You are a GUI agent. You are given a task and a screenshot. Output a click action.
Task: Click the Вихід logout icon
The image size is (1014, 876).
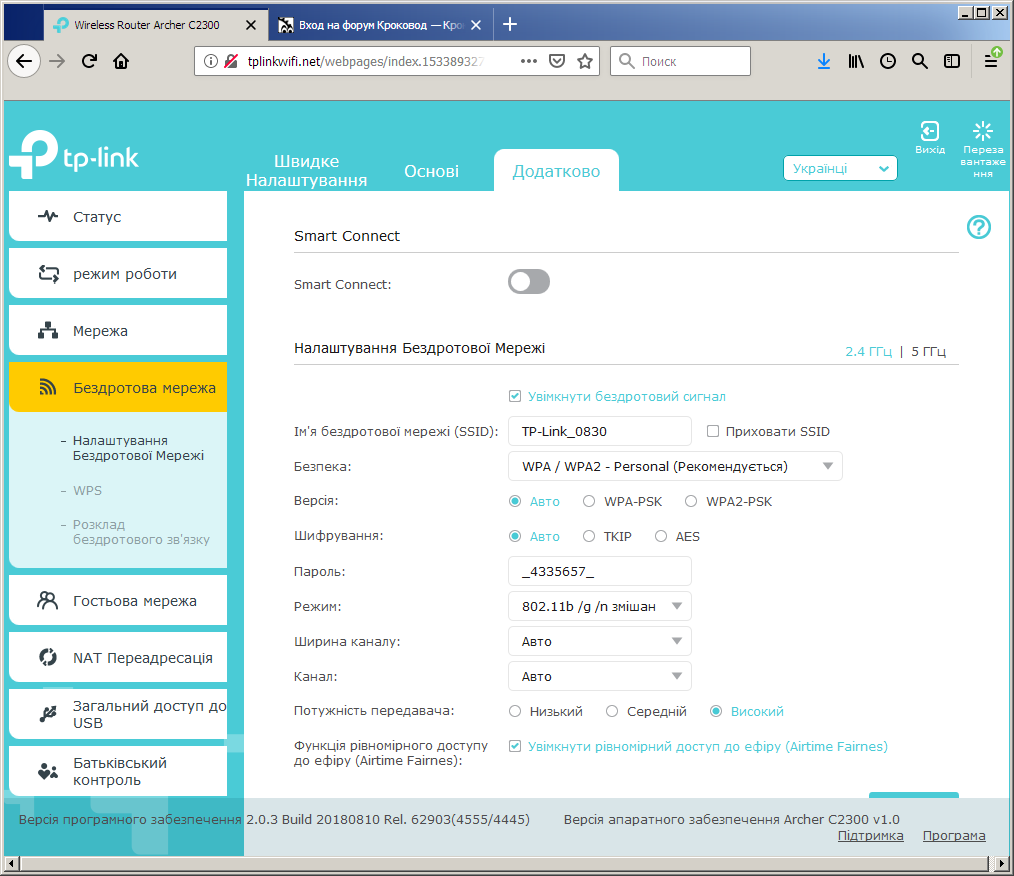929,131
